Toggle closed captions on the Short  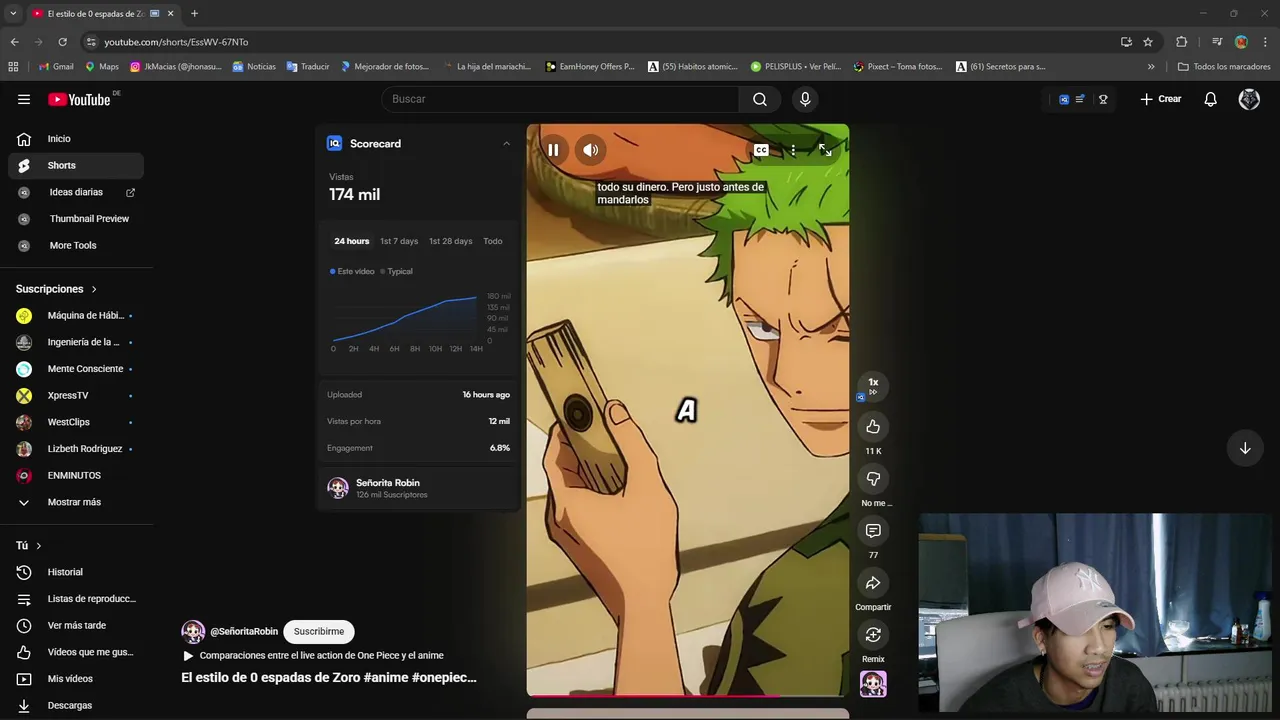(761, 150)
